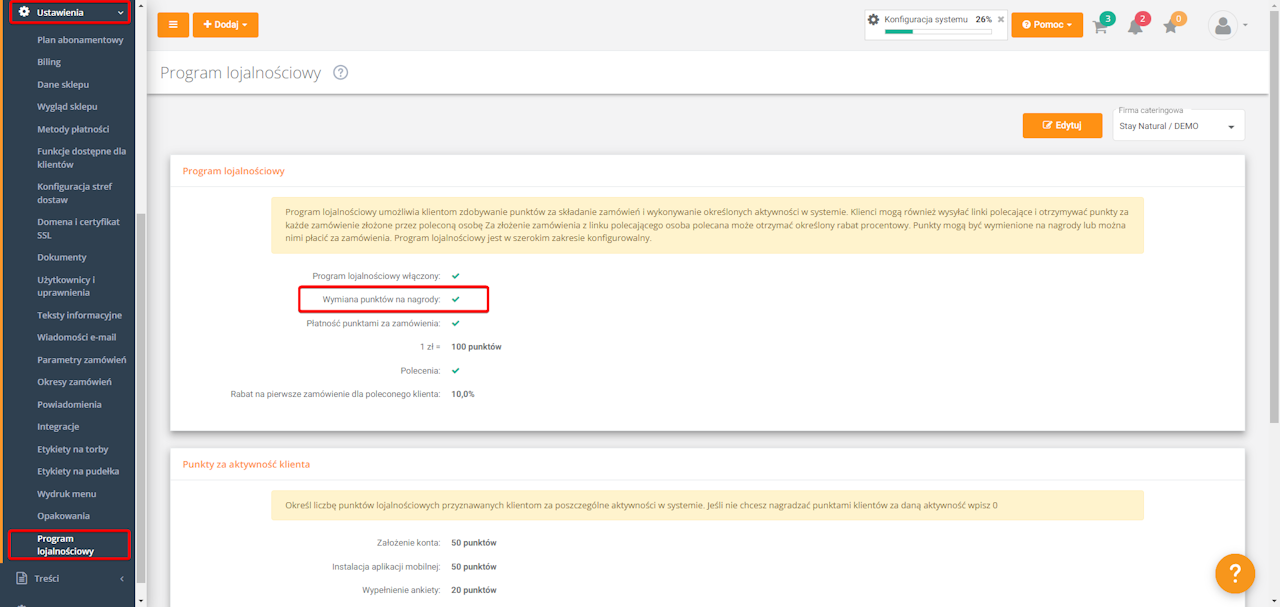Open Użytkownicy i uprawnienia
The width and height of the screenshot is (1280, 607).
(x=66, y=286)
